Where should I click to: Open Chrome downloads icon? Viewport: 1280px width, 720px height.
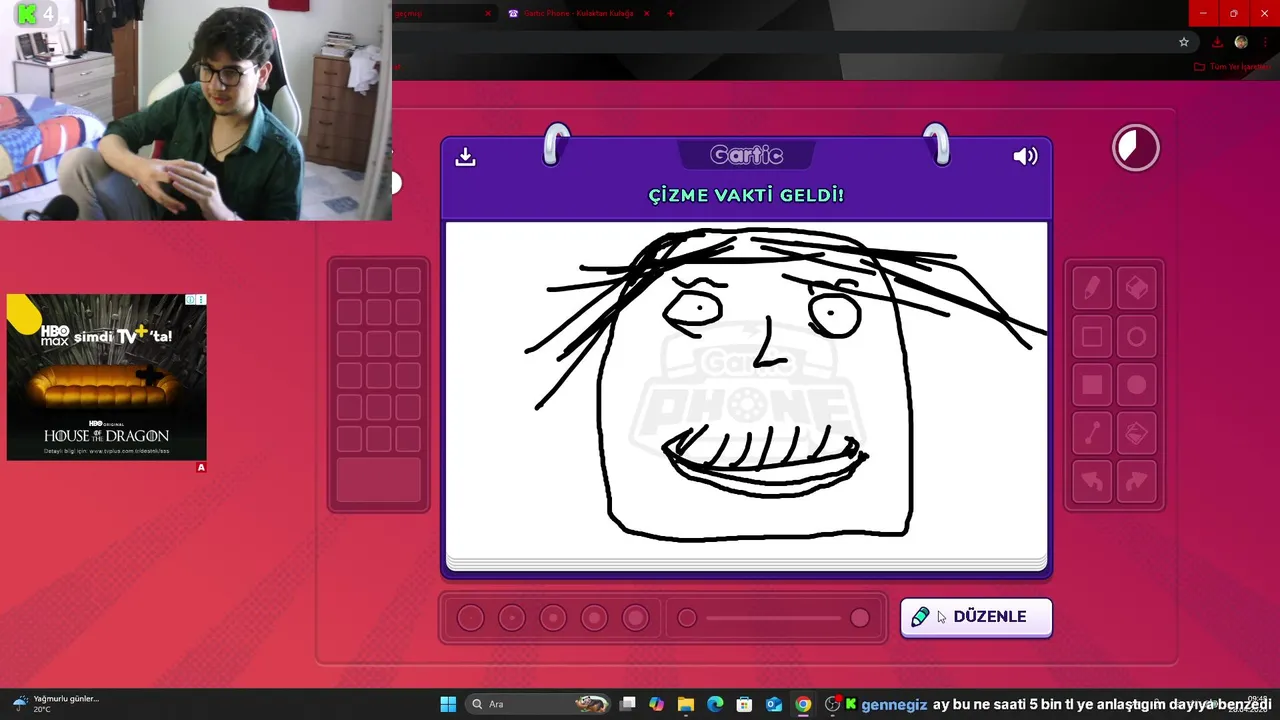pyautogui.click(x=1217, y=42)
